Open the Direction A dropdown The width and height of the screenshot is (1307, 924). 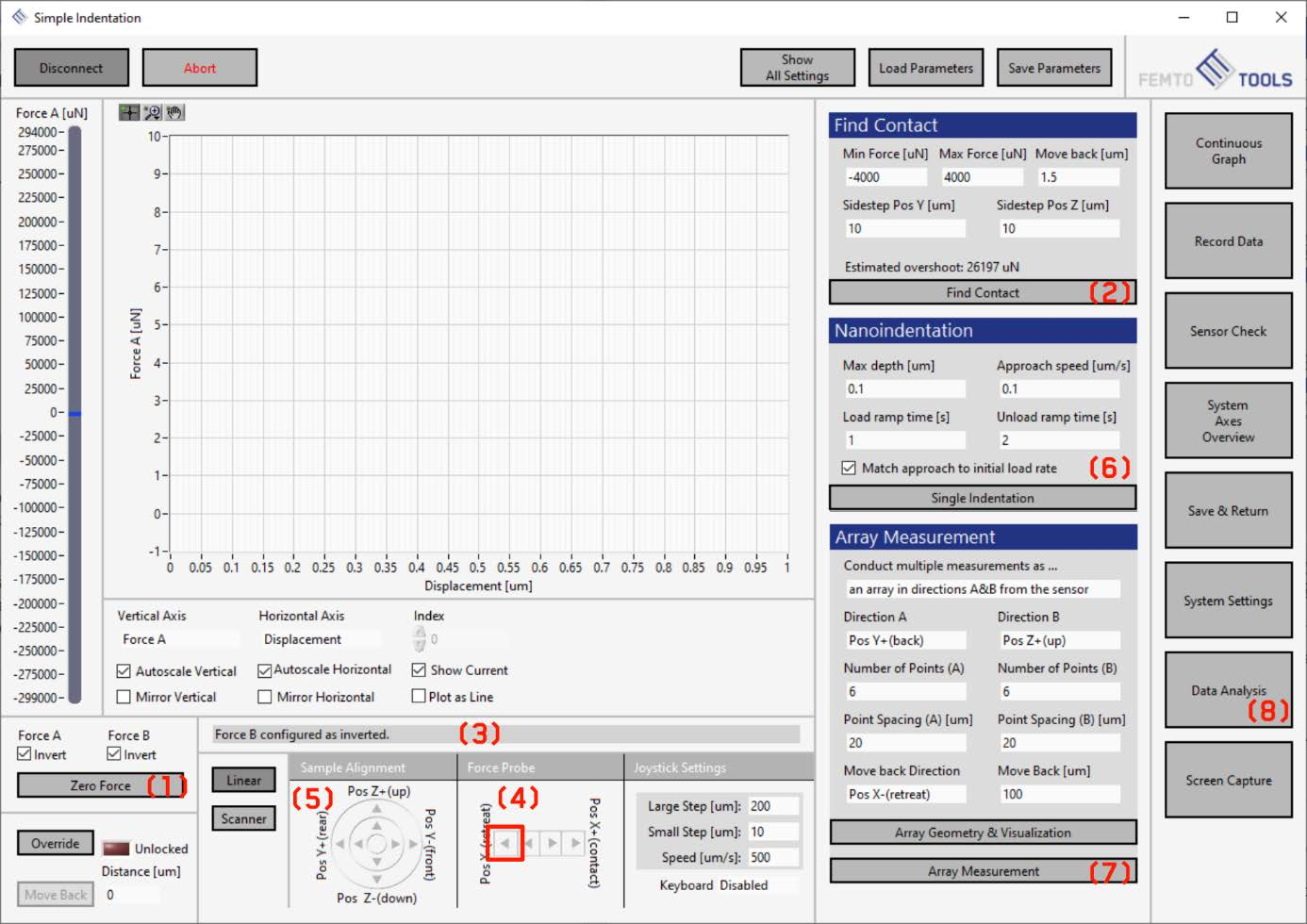(904, 640)
